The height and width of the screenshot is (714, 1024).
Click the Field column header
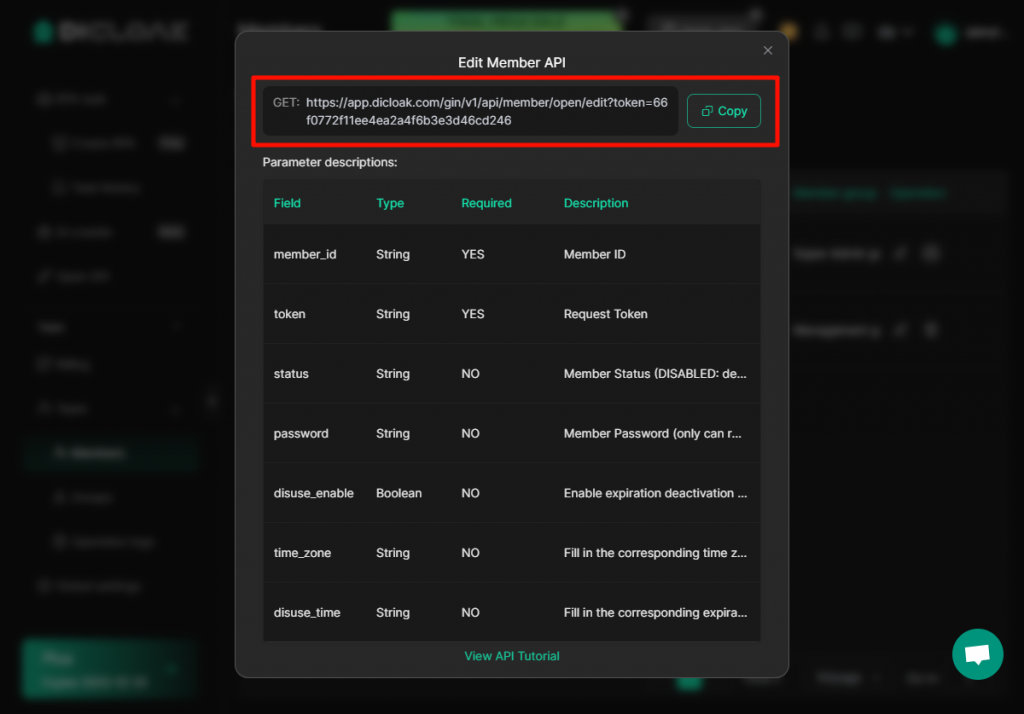click(x=287, y=203)
